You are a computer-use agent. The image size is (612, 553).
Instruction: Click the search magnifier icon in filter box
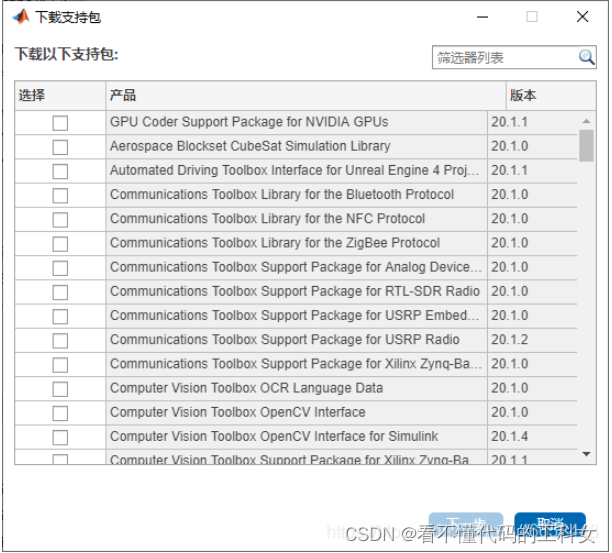pyautogui.click(x=587, y=57)
